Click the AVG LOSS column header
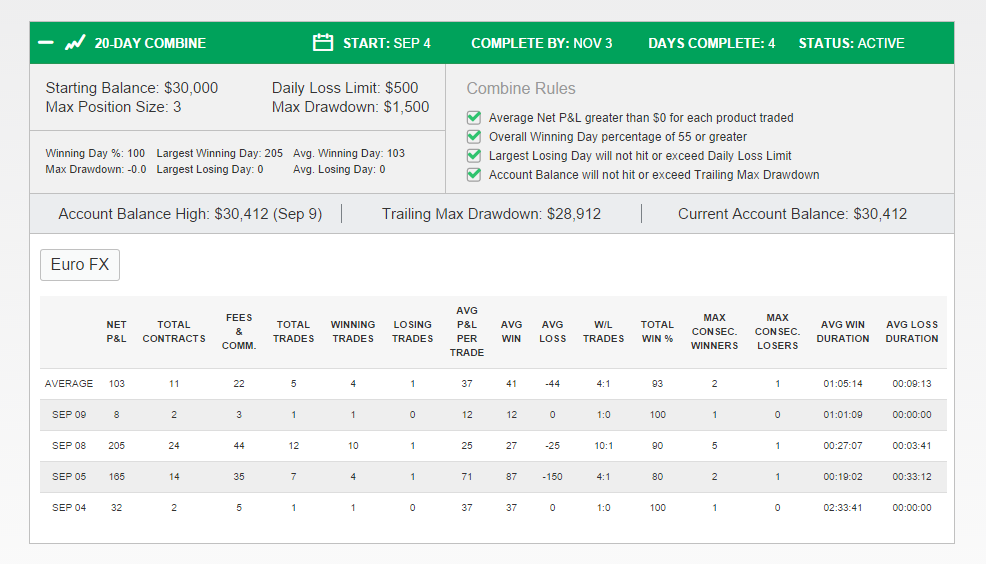This screenshot has height=564, width=986. coord(552,331)
